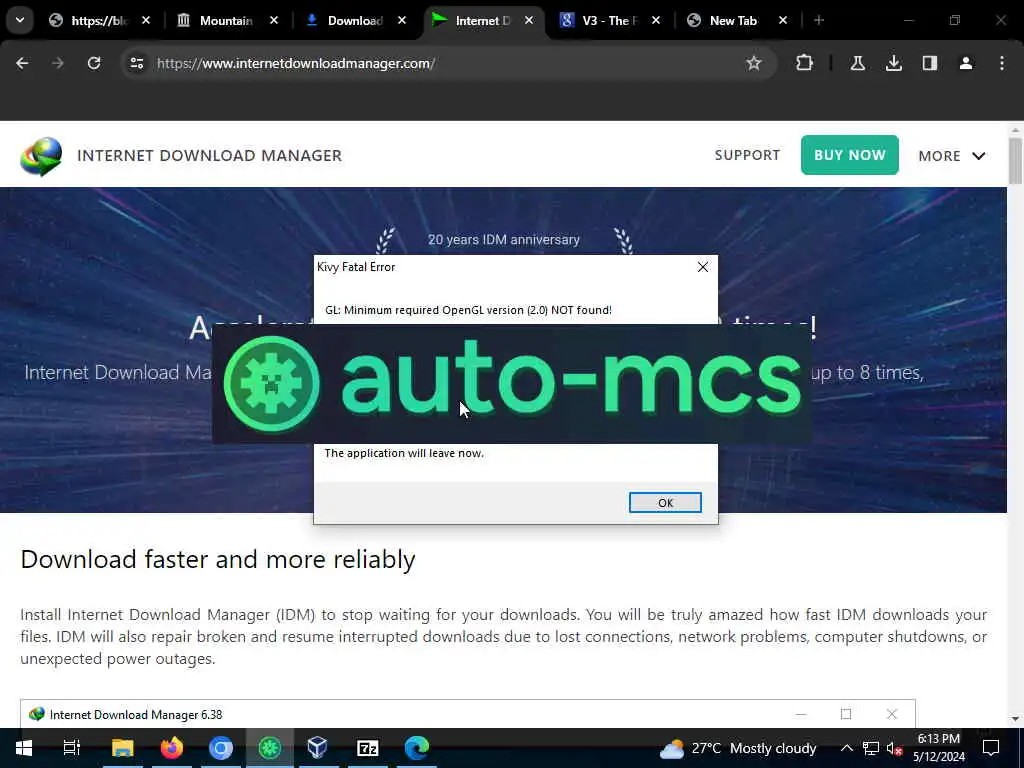Open the INTERNET DOWNLOAD MANAGER home link
The image size is (1024, 768).
click(x=209, y=155)
